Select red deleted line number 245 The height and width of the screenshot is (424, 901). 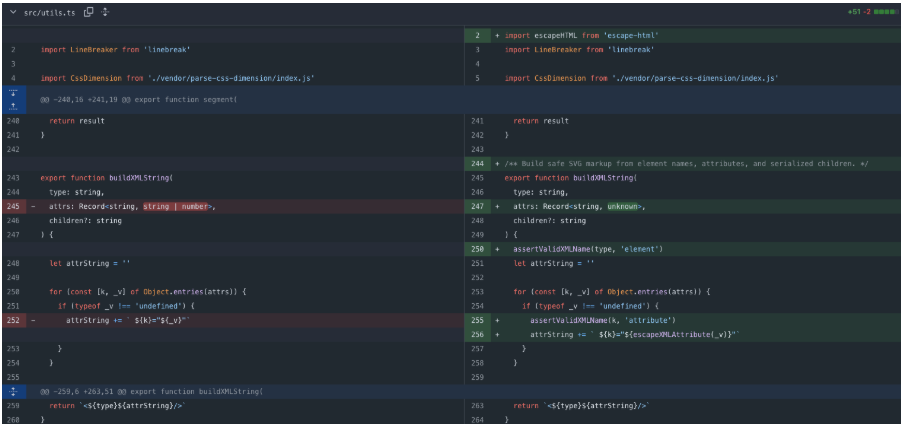tap(14, 206)
